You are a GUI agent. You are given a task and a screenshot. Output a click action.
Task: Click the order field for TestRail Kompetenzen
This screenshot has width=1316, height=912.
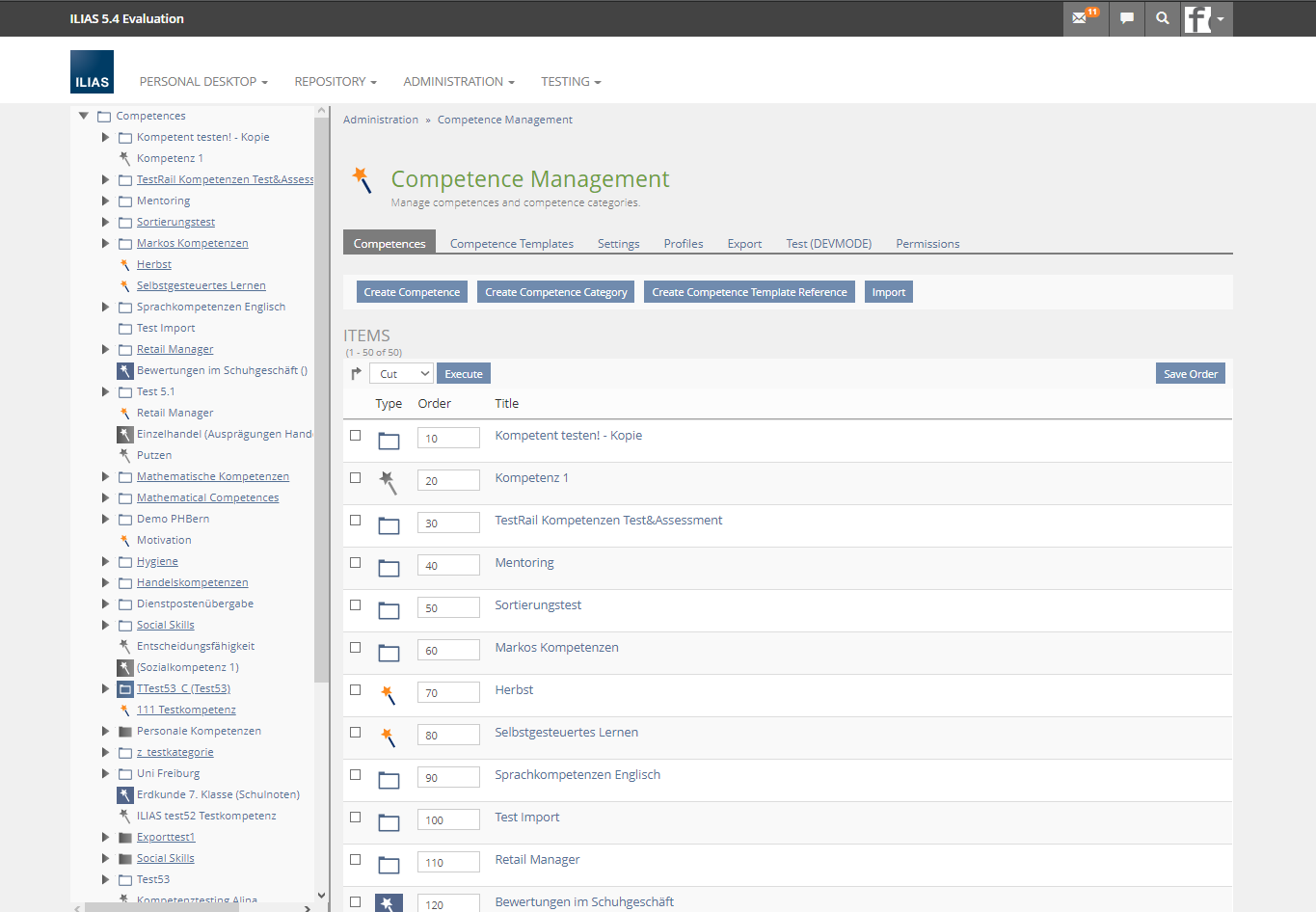coord(448,523)
